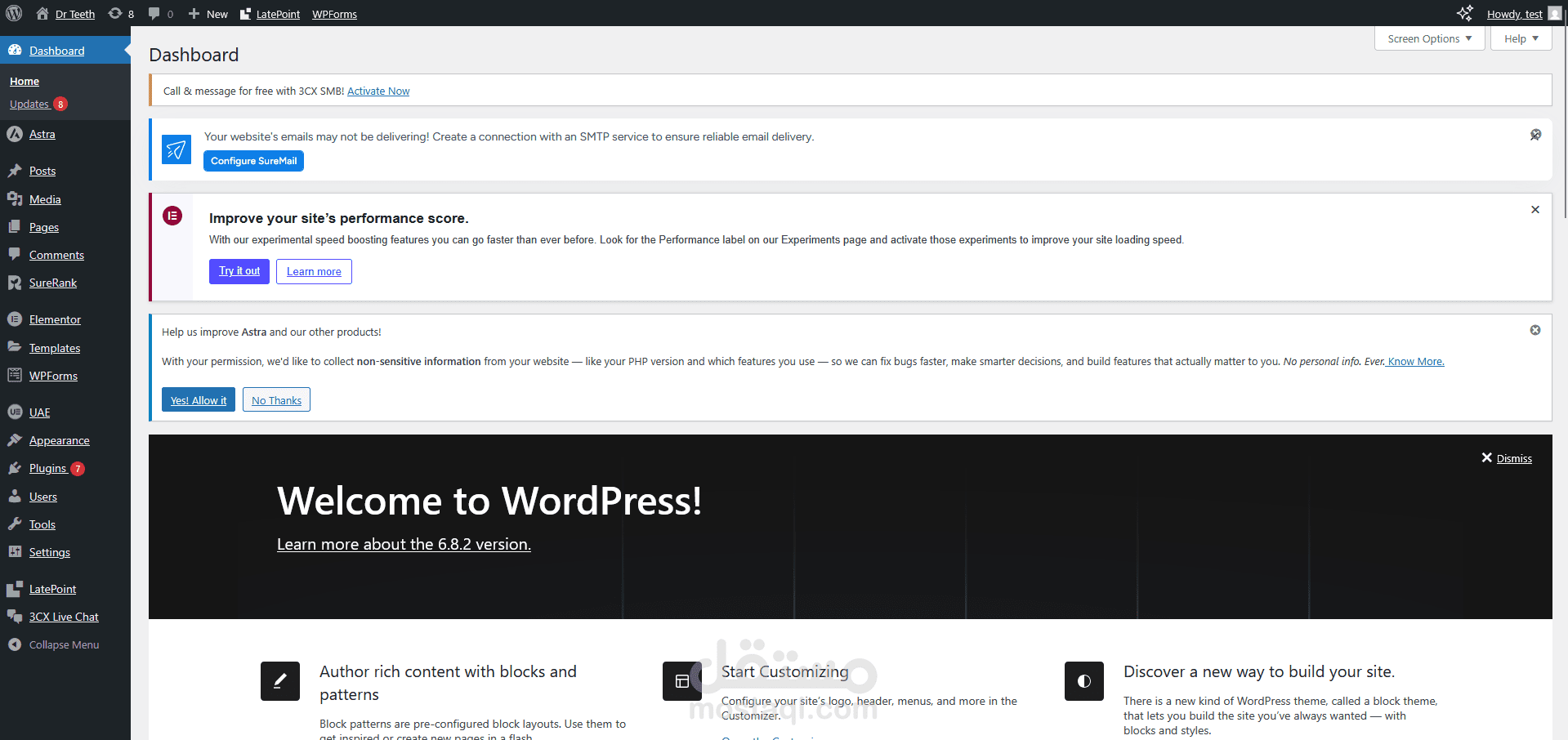Open the Updates submenu item
The width and height of the screenshot is (1568, 740).
(x=29, y=104)
